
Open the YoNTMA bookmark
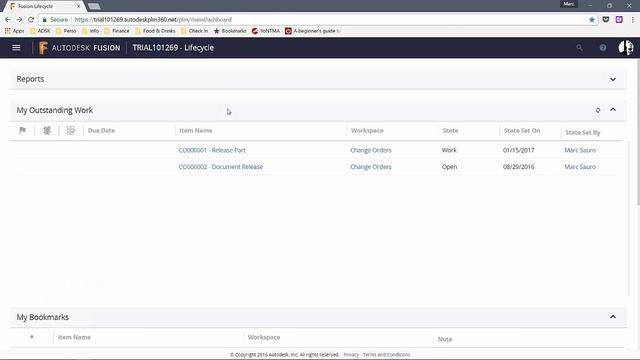tap(266, 31)
